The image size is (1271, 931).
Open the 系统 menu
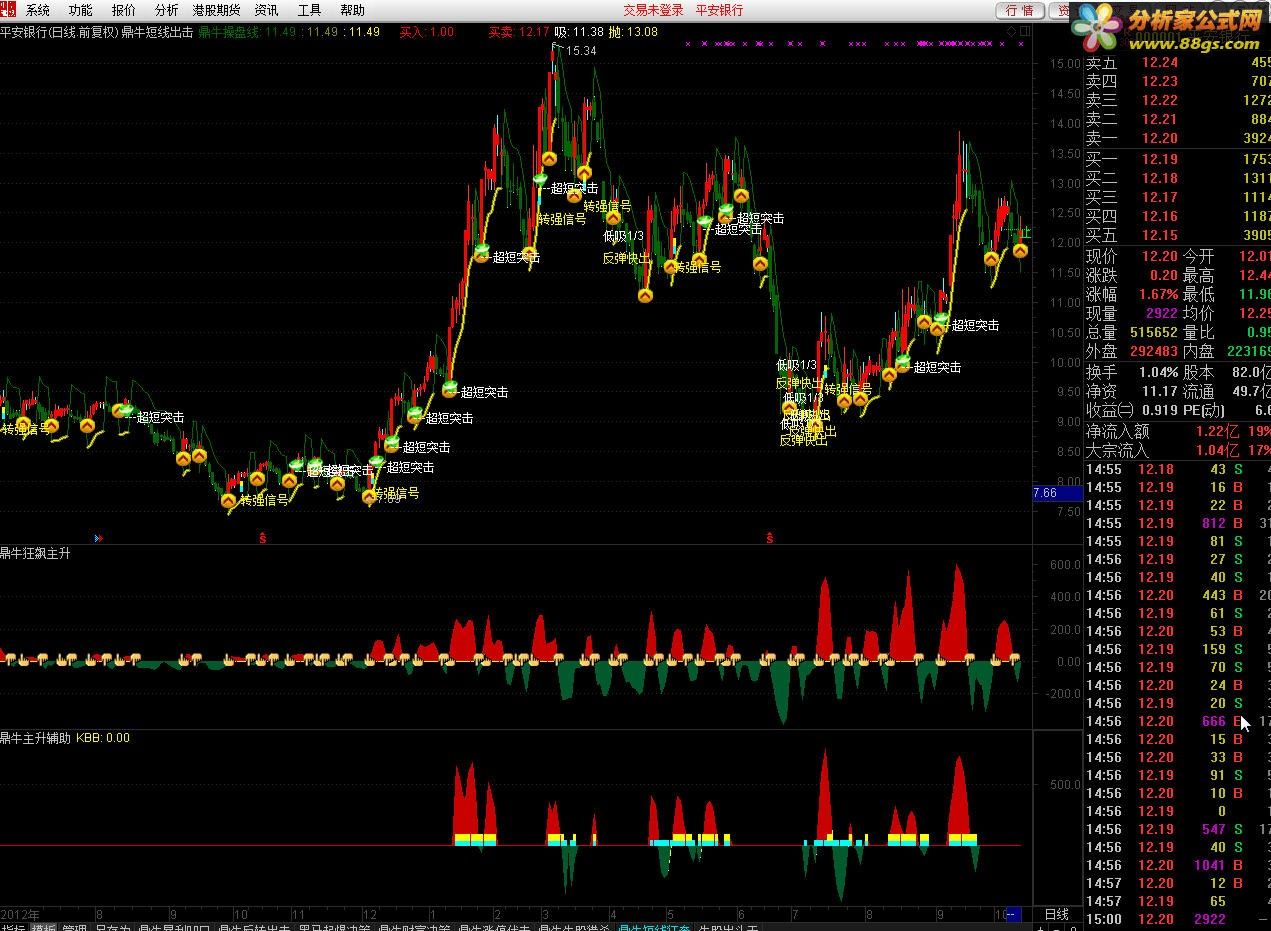(x=38, y=10)
